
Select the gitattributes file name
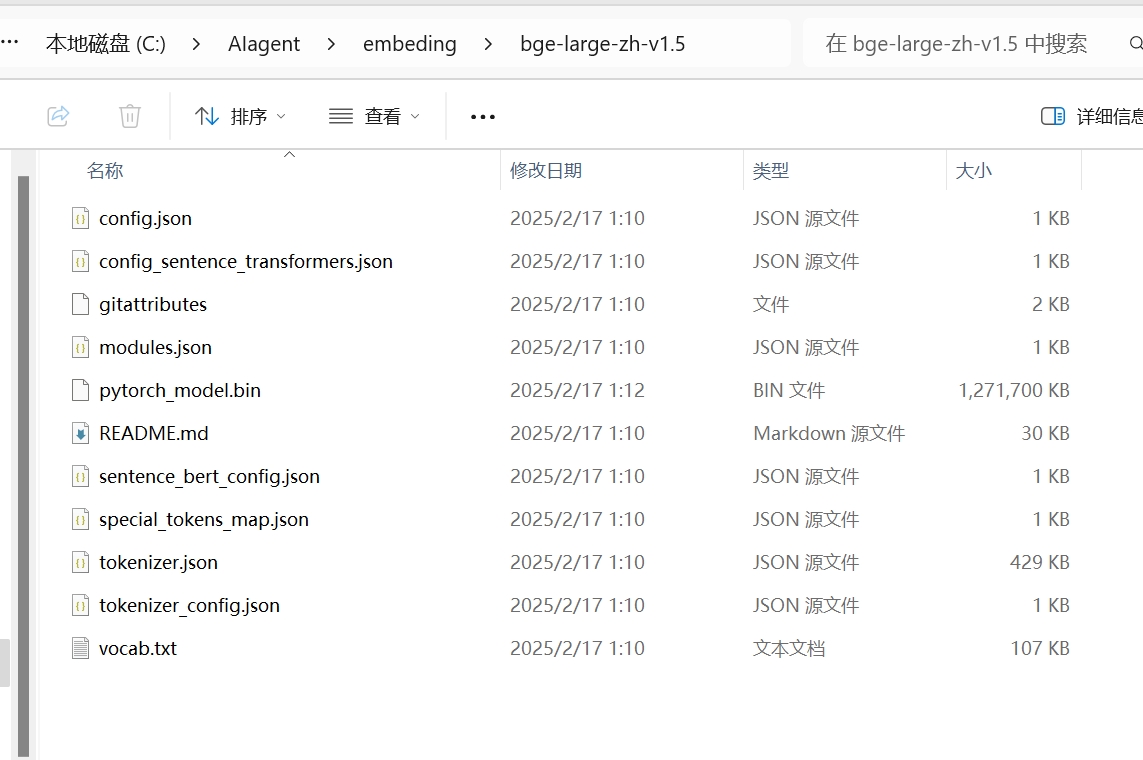pos(153,305)
